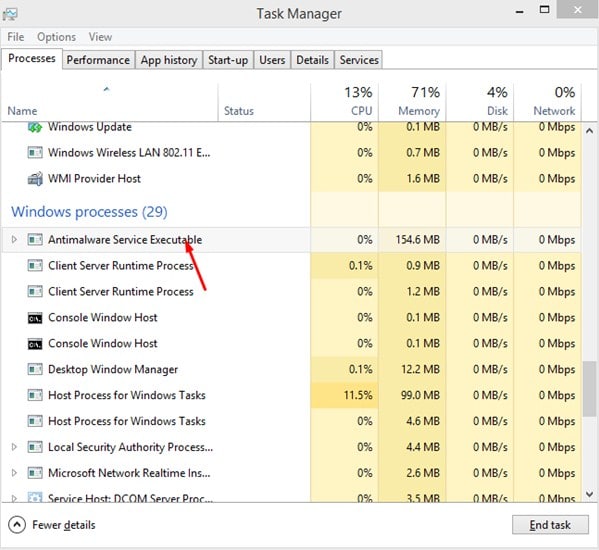Select the Desktop Window Manager process
Image resolution: width=599 pixels, height=550 pixels.
click(291, 369)
